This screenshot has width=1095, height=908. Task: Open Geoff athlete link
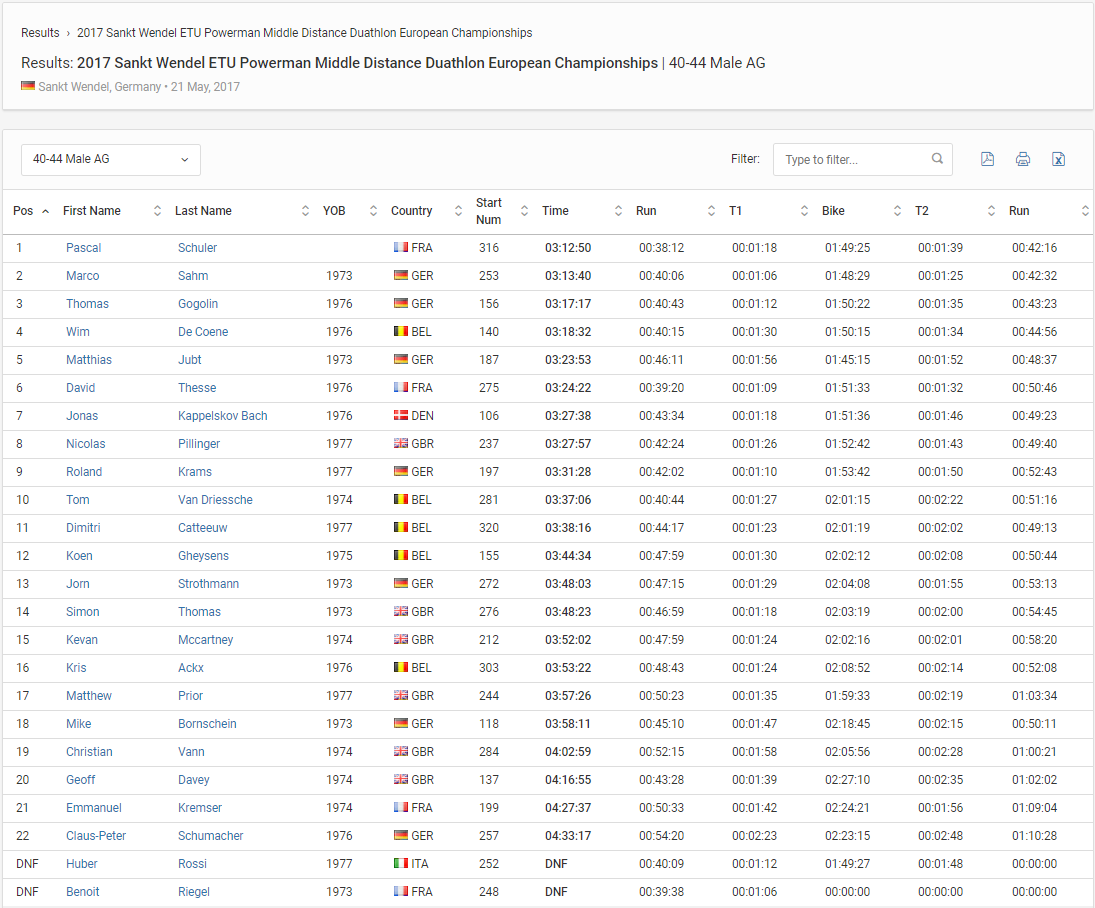(x=80, y=779)
